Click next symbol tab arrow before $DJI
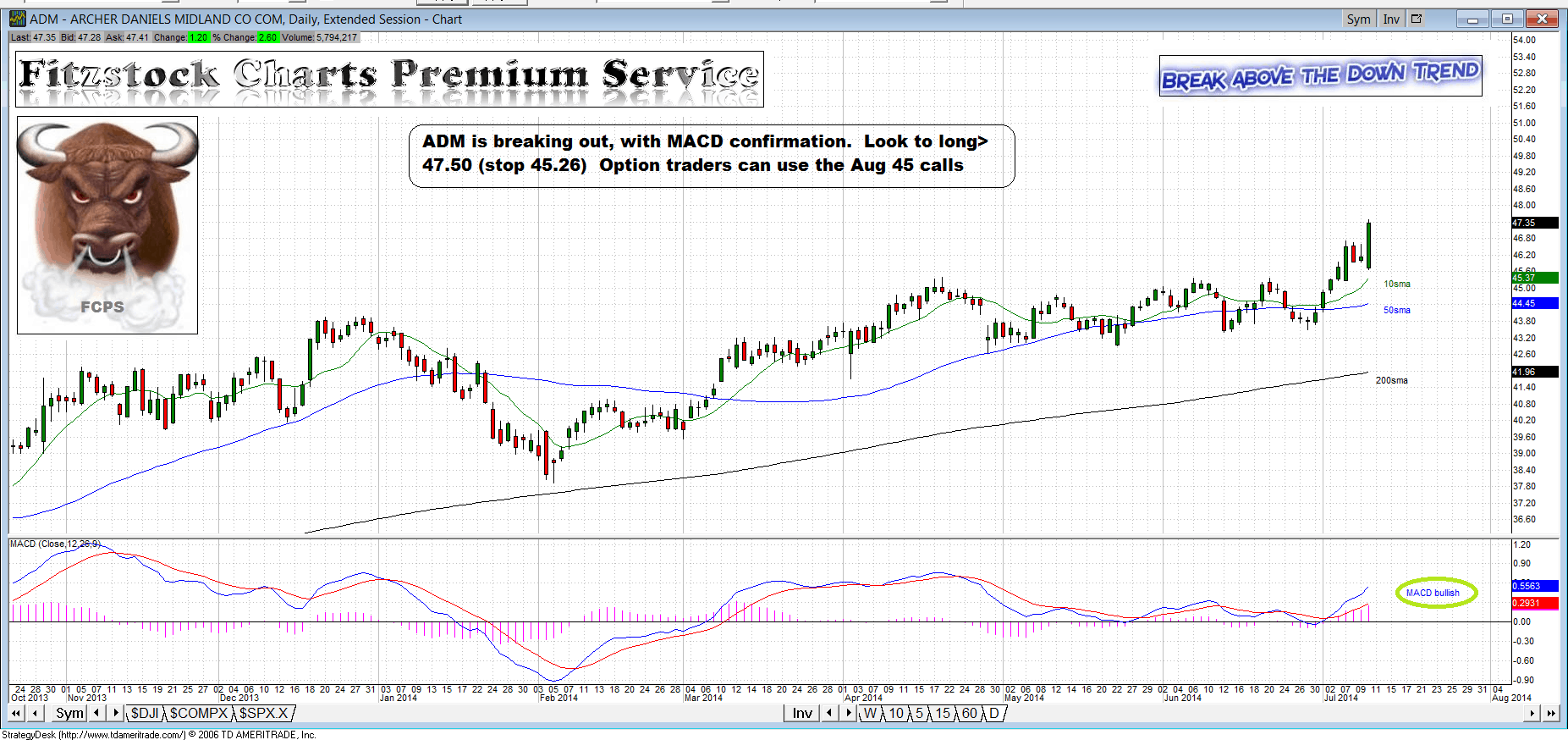Viewport: 1568px width, 740px height. [117, 714]
